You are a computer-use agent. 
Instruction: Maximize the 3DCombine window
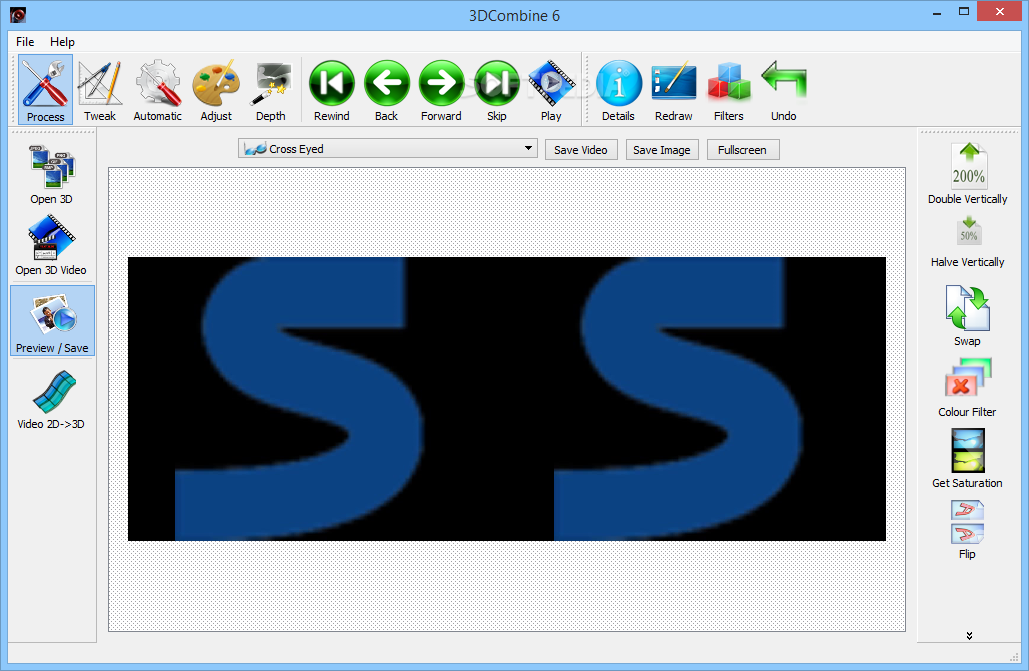coord(964,12)
